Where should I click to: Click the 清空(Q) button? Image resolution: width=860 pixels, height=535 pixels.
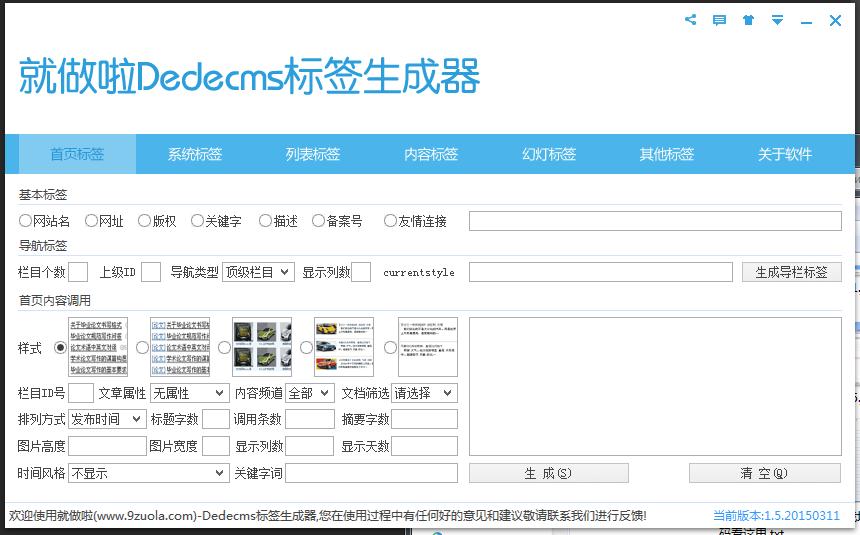click(x=765, y=473)
